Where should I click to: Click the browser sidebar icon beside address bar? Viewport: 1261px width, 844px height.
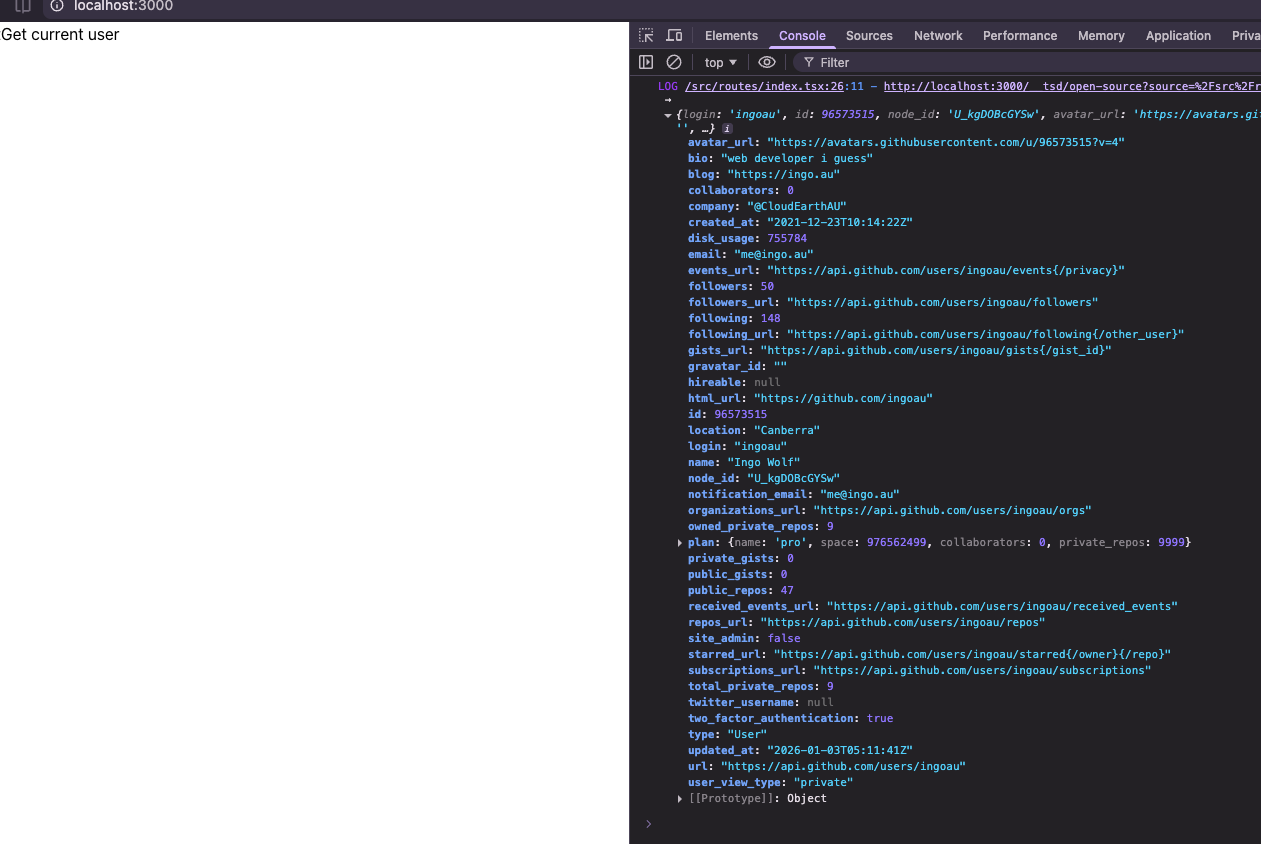[23, 6]
